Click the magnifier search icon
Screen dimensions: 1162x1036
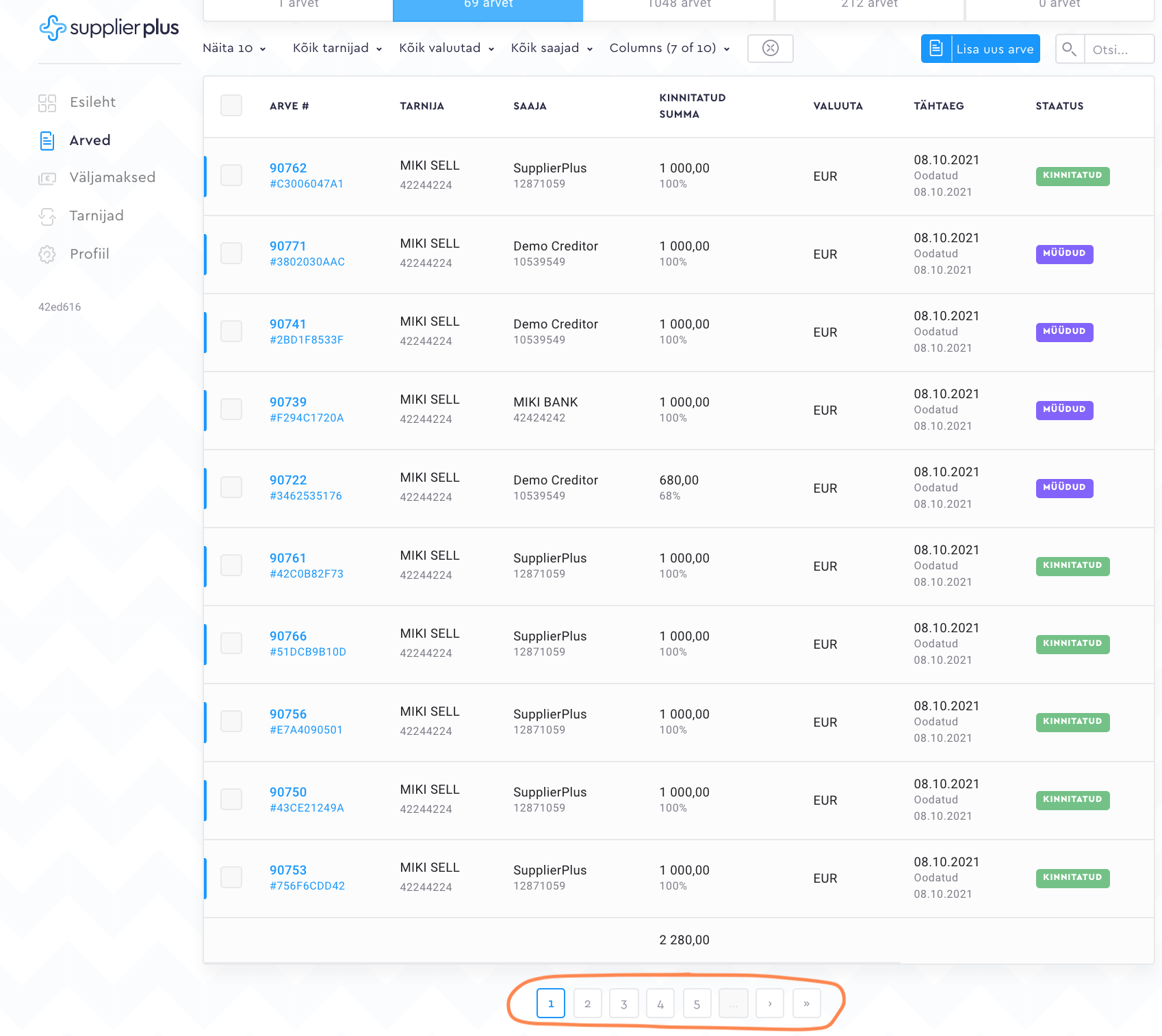[1069, 49]
